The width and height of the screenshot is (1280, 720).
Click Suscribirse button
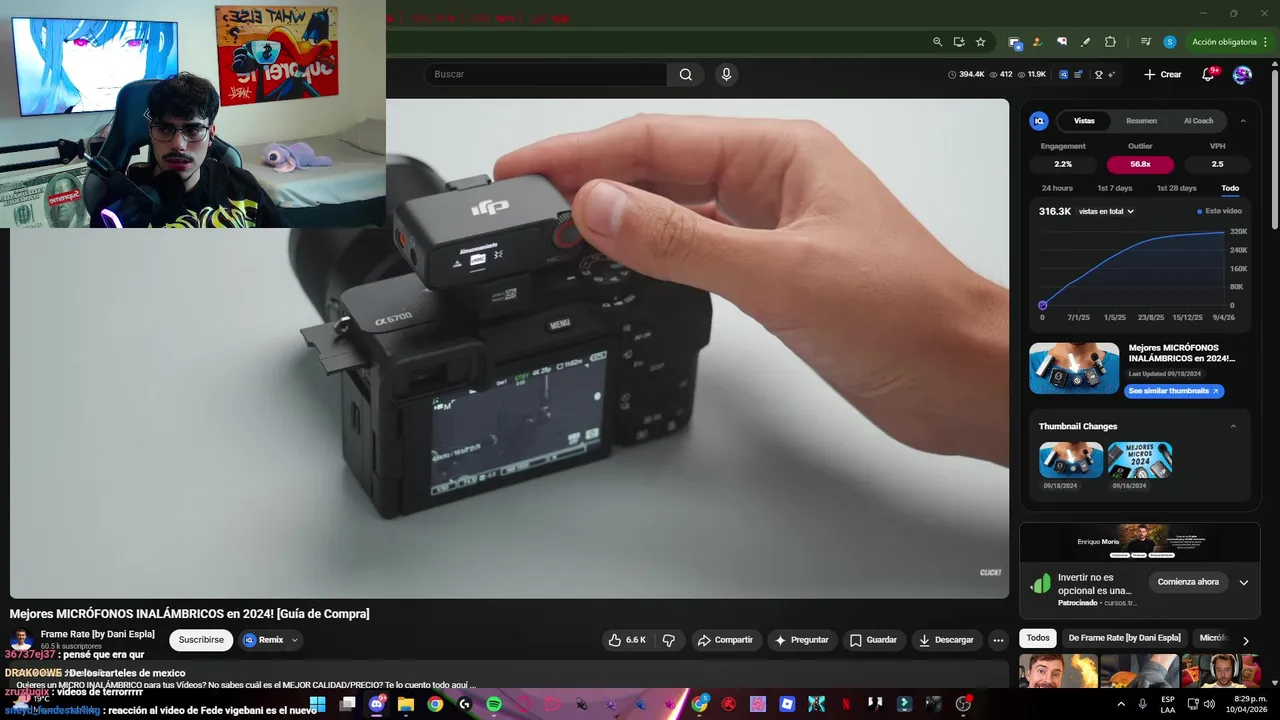201,640
